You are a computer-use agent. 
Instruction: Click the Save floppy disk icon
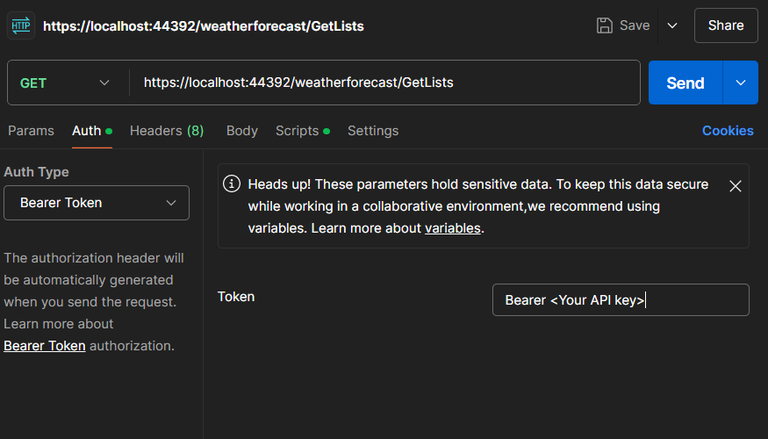tap(604, 25)
